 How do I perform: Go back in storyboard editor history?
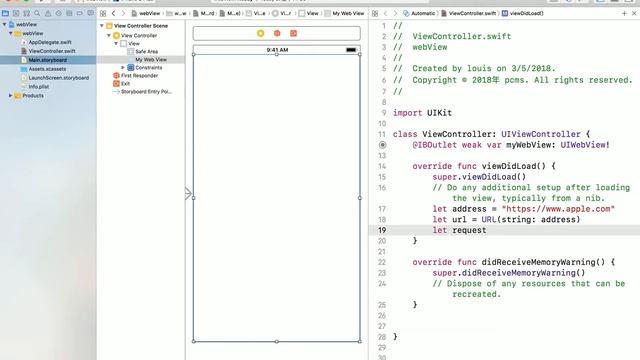pyautogui.click(x=113, y=13)
